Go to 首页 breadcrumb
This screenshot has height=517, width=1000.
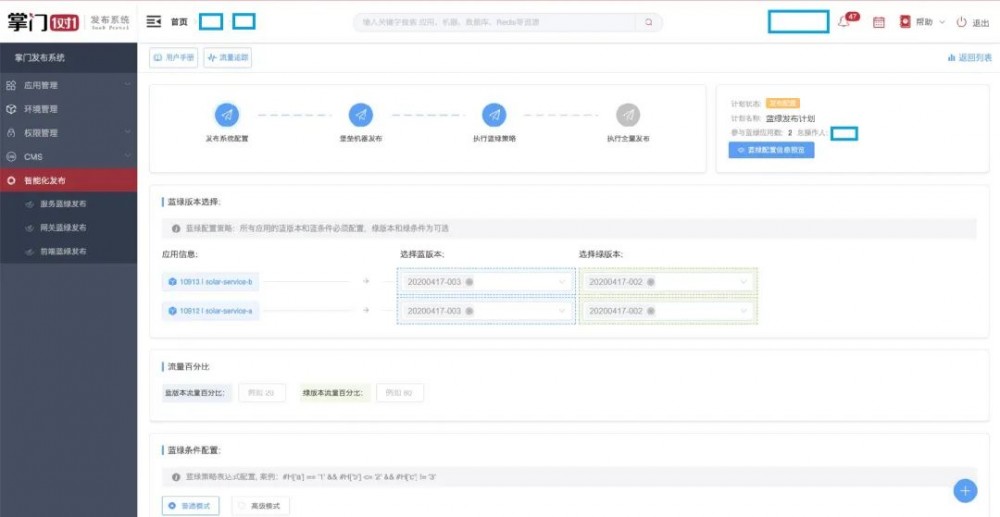click(179, 22)
